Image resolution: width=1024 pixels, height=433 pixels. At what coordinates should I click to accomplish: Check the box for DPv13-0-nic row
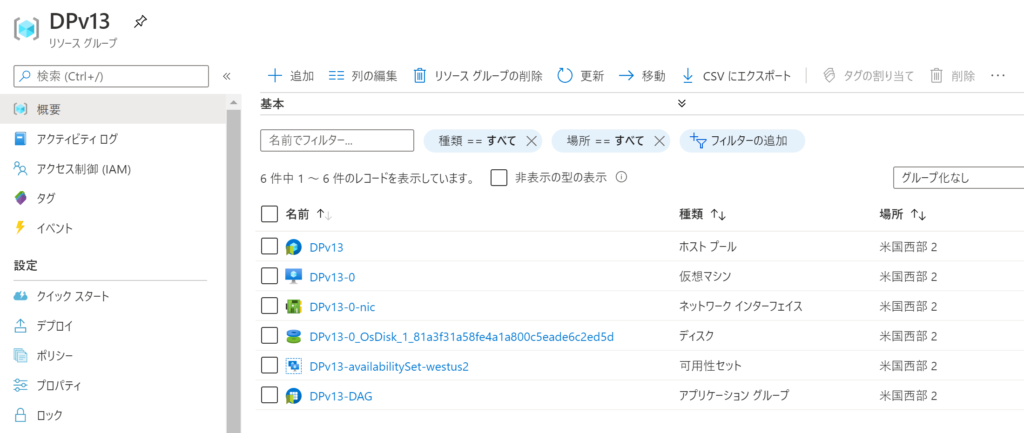point(269,306)
